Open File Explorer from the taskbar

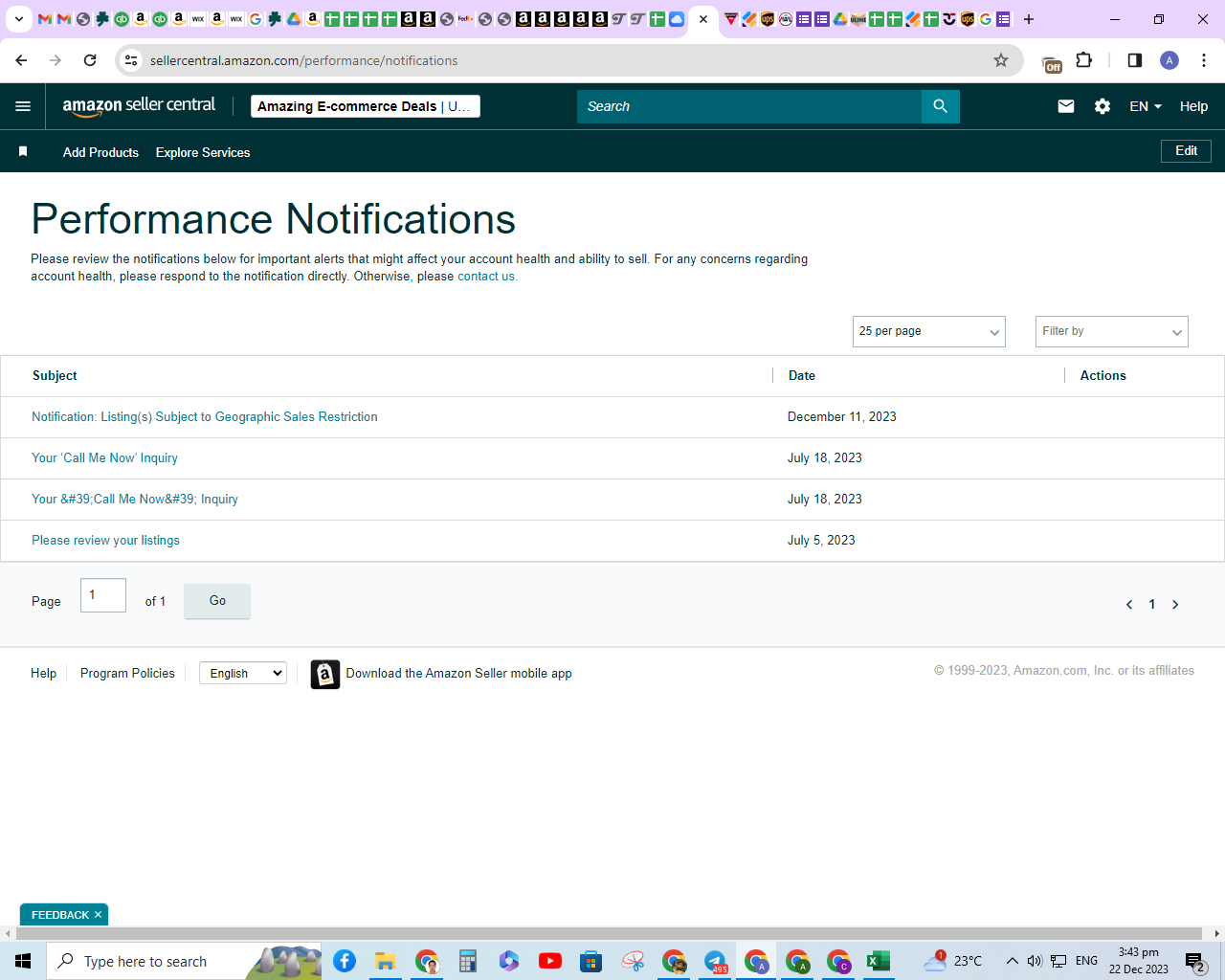click(386, 961)
